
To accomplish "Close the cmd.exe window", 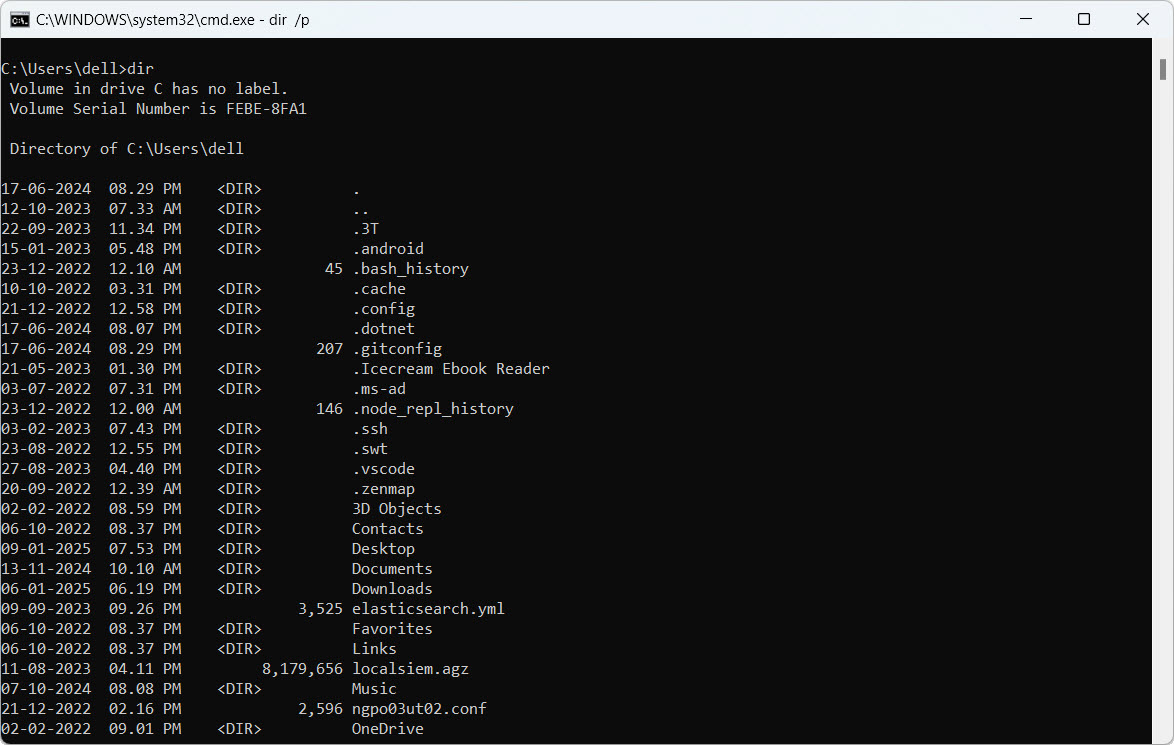I will (x=1143, y=19).
